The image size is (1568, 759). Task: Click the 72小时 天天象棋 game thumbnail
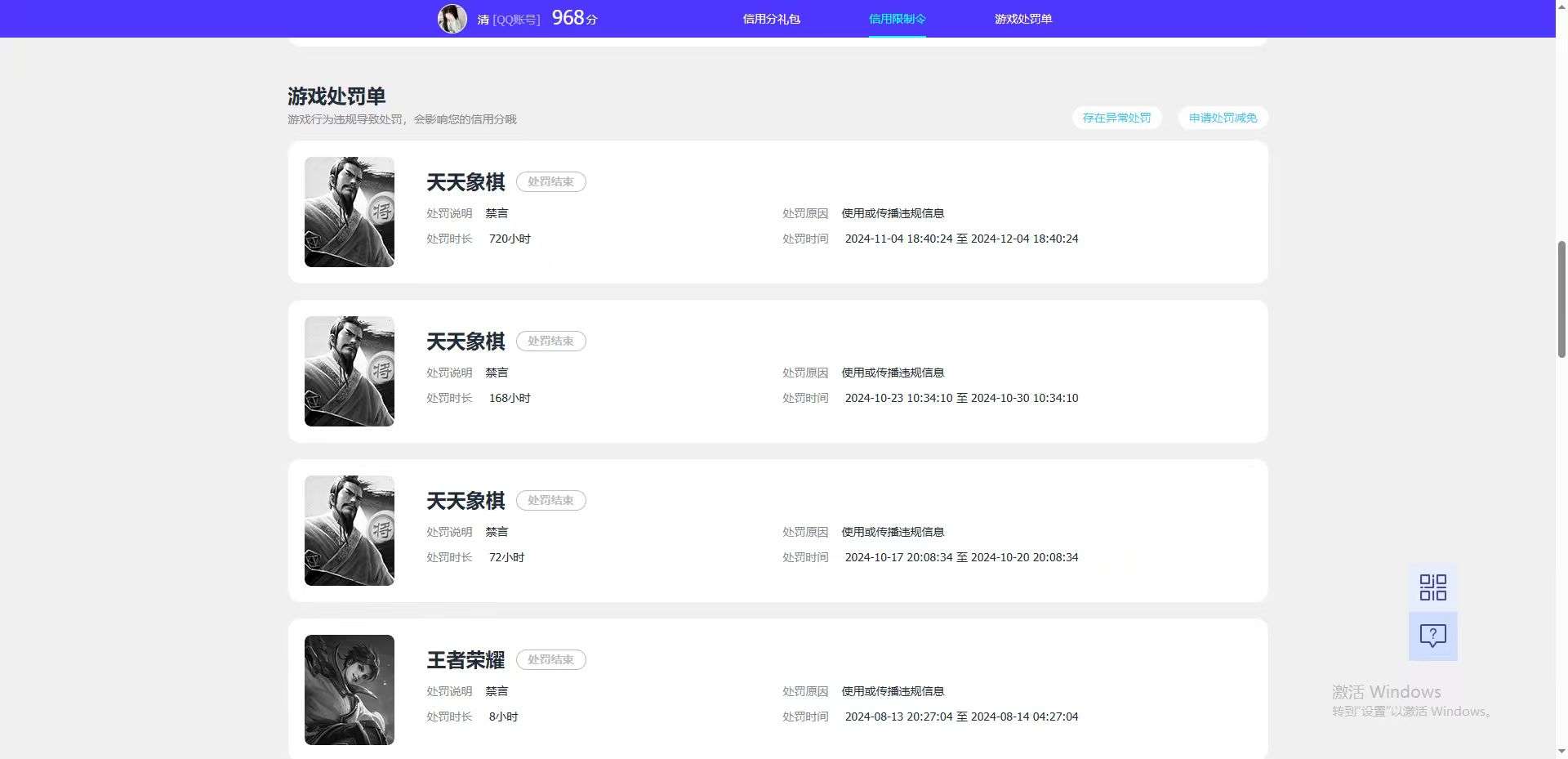pyautogui.click(x=350, y=530)
